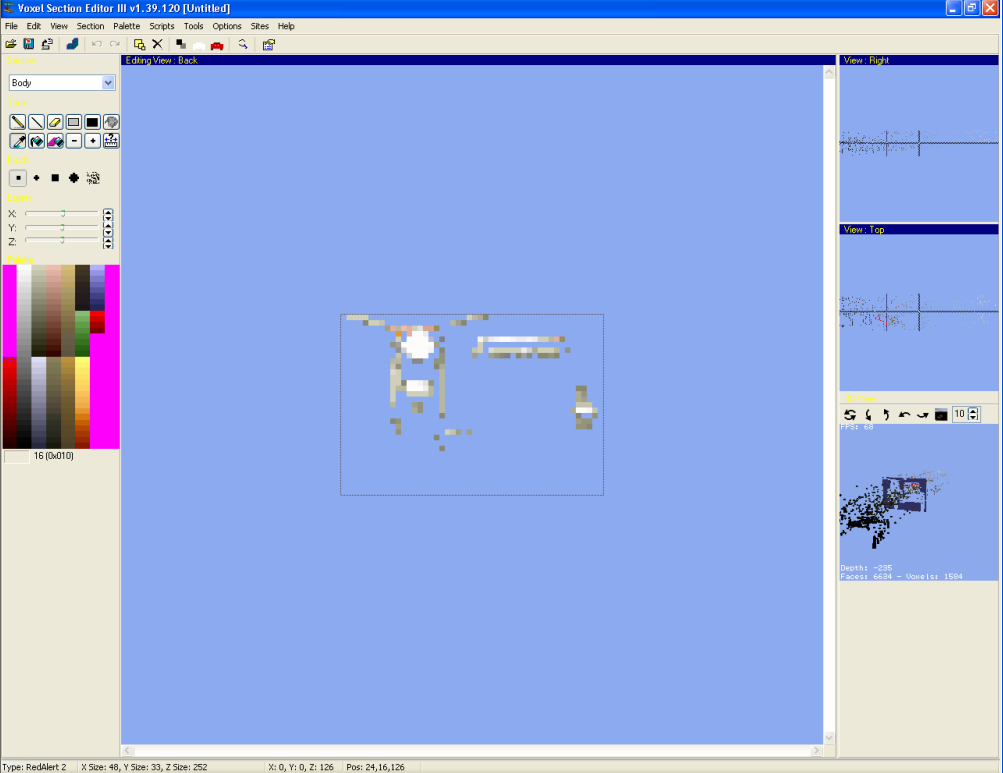Viewport: 1003px width, 773px height.
Task: Step the Z layer spinner
Action: (x=108, y=242)
